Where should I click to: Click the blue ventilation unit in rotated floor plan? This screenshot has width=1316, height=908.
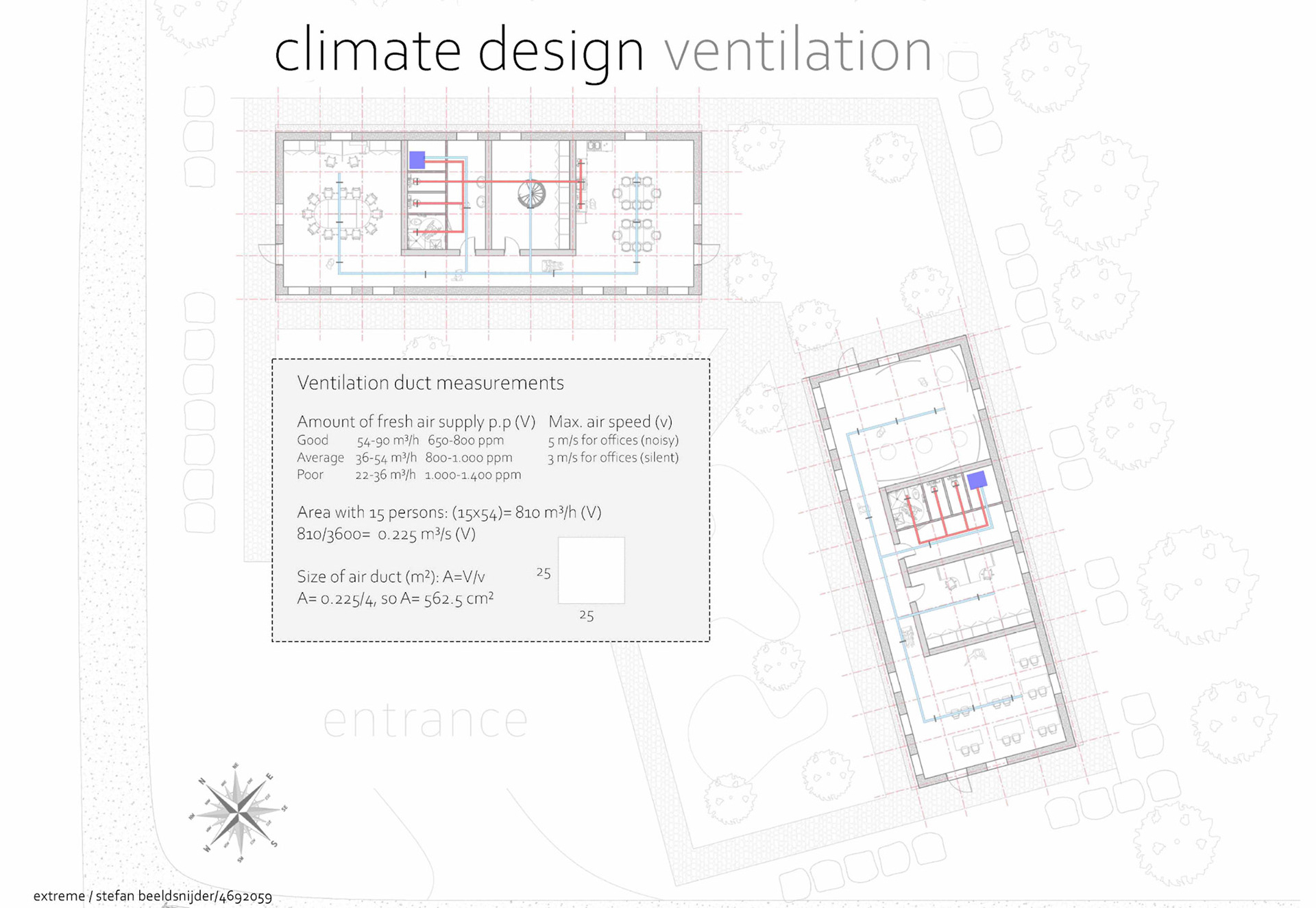[x=977, y=480]
